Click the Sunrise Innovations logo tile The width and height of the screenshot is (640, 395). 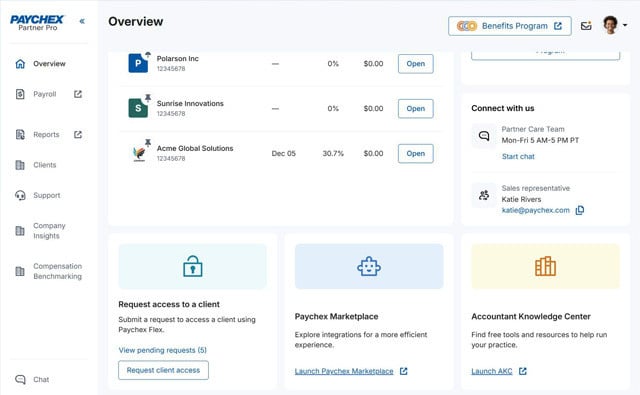(x=138, y=108)
